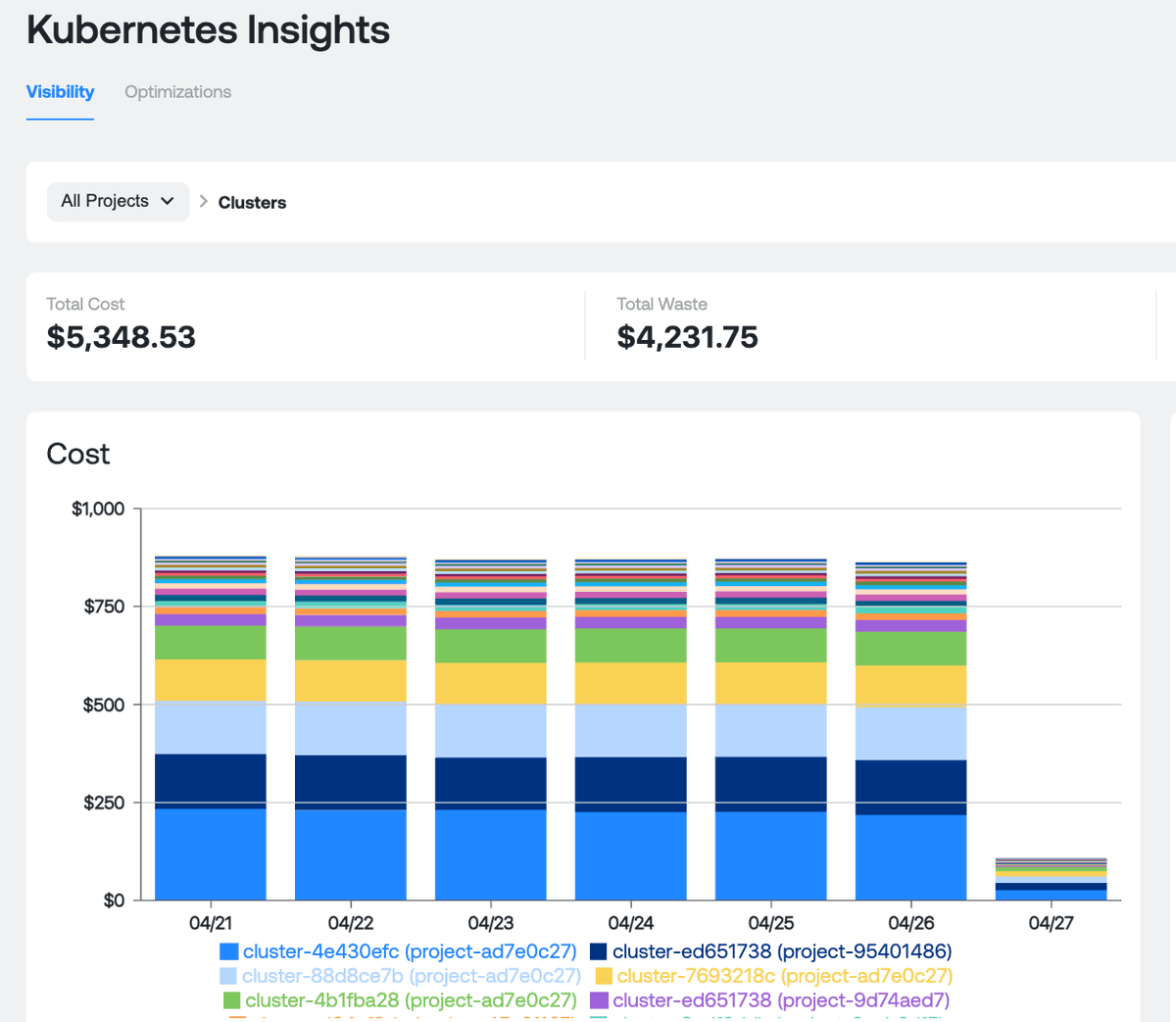Viewport: 1176px width, 1022px height.
Task: Click the $750 y-axis label
Action: tap(105, 607)
